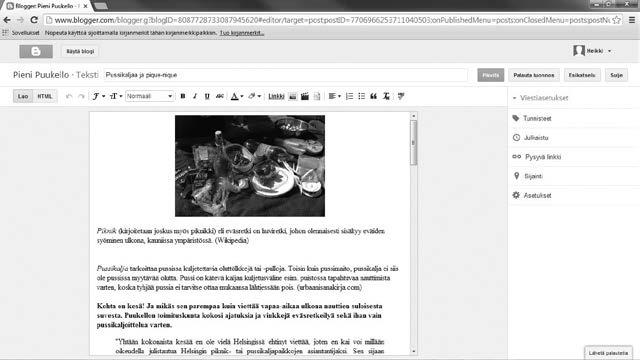Click the post title field
The width and height of the screenshot is (640, 360).
(x=285, y=75)
